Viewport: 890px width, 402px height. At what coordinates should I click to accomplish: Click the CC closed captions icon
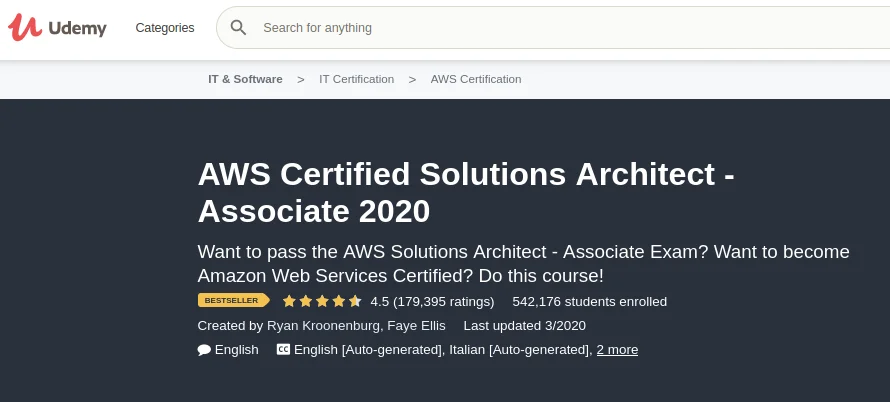tap(283, 349)
